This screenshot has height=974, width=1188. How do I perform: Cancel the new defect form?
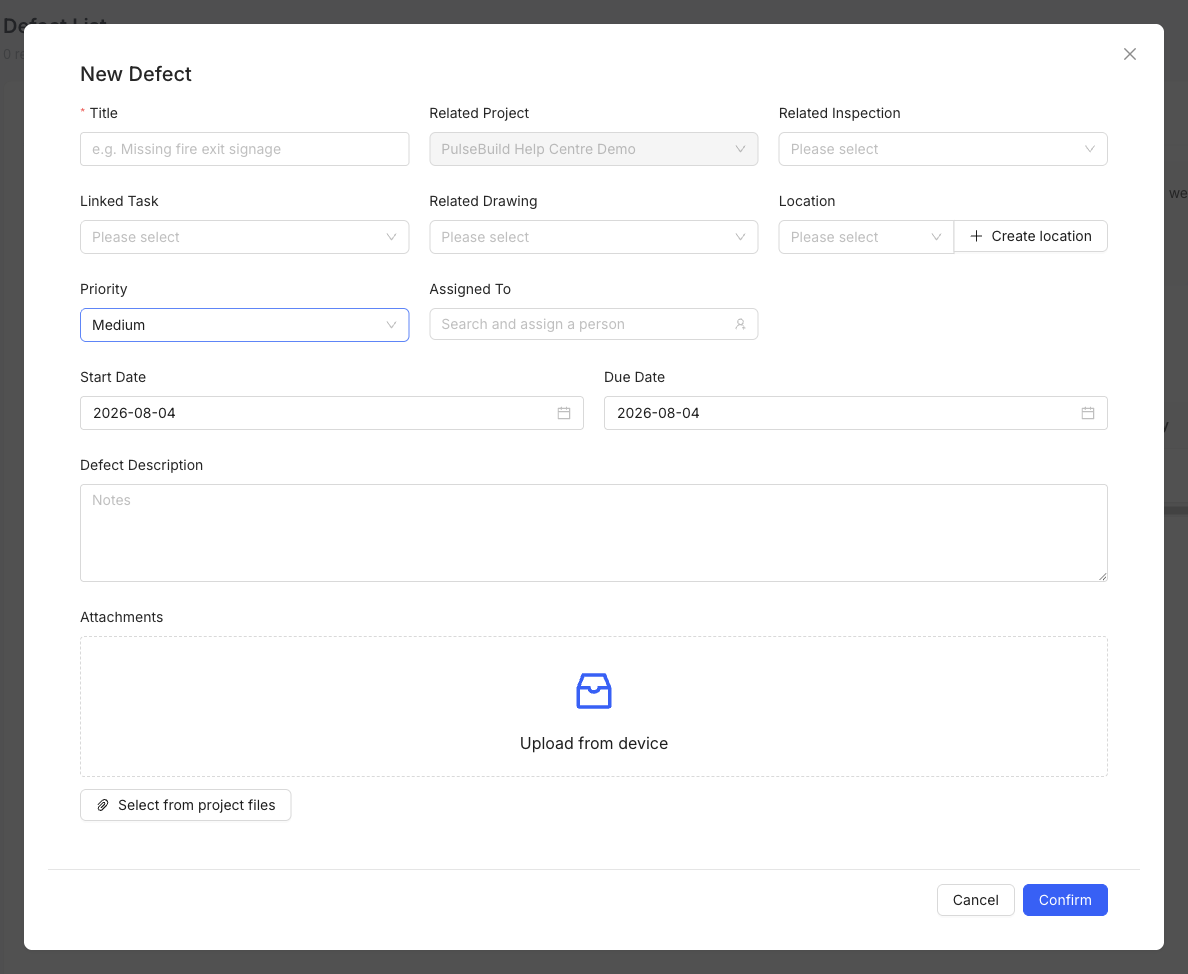coord(975,900)
